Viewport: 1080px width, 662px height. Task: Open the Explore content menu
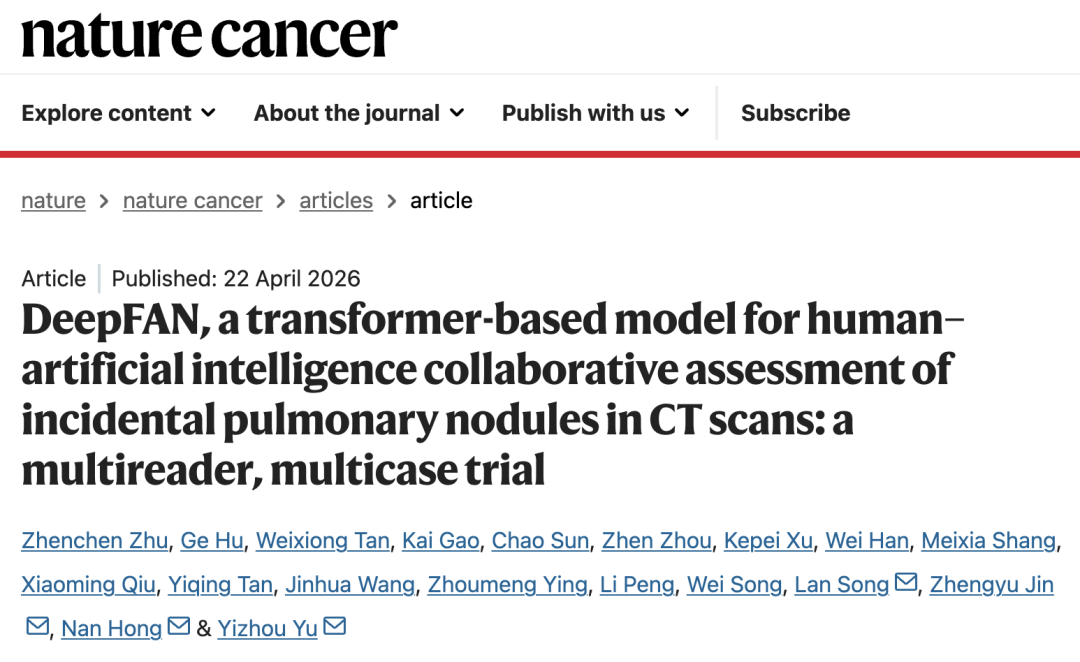[x=107, y=113]
